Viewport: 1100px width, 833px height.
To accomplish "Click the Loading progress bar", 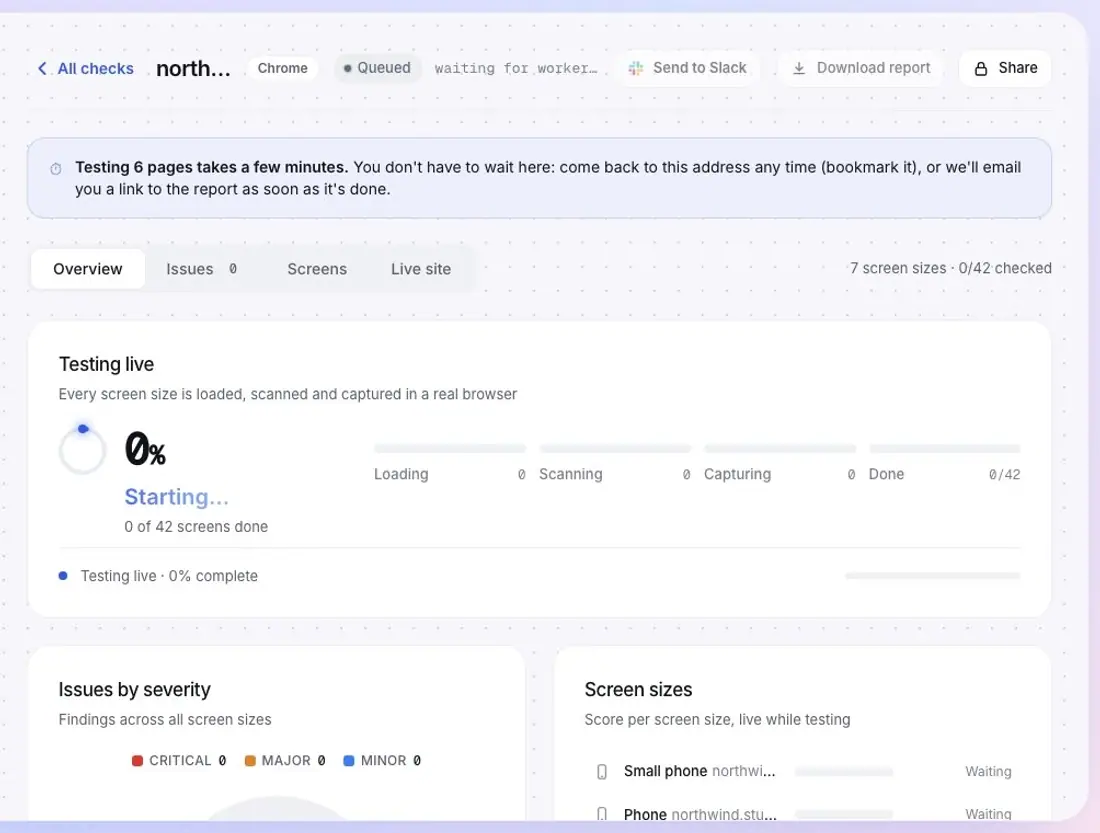I will 450,448.
